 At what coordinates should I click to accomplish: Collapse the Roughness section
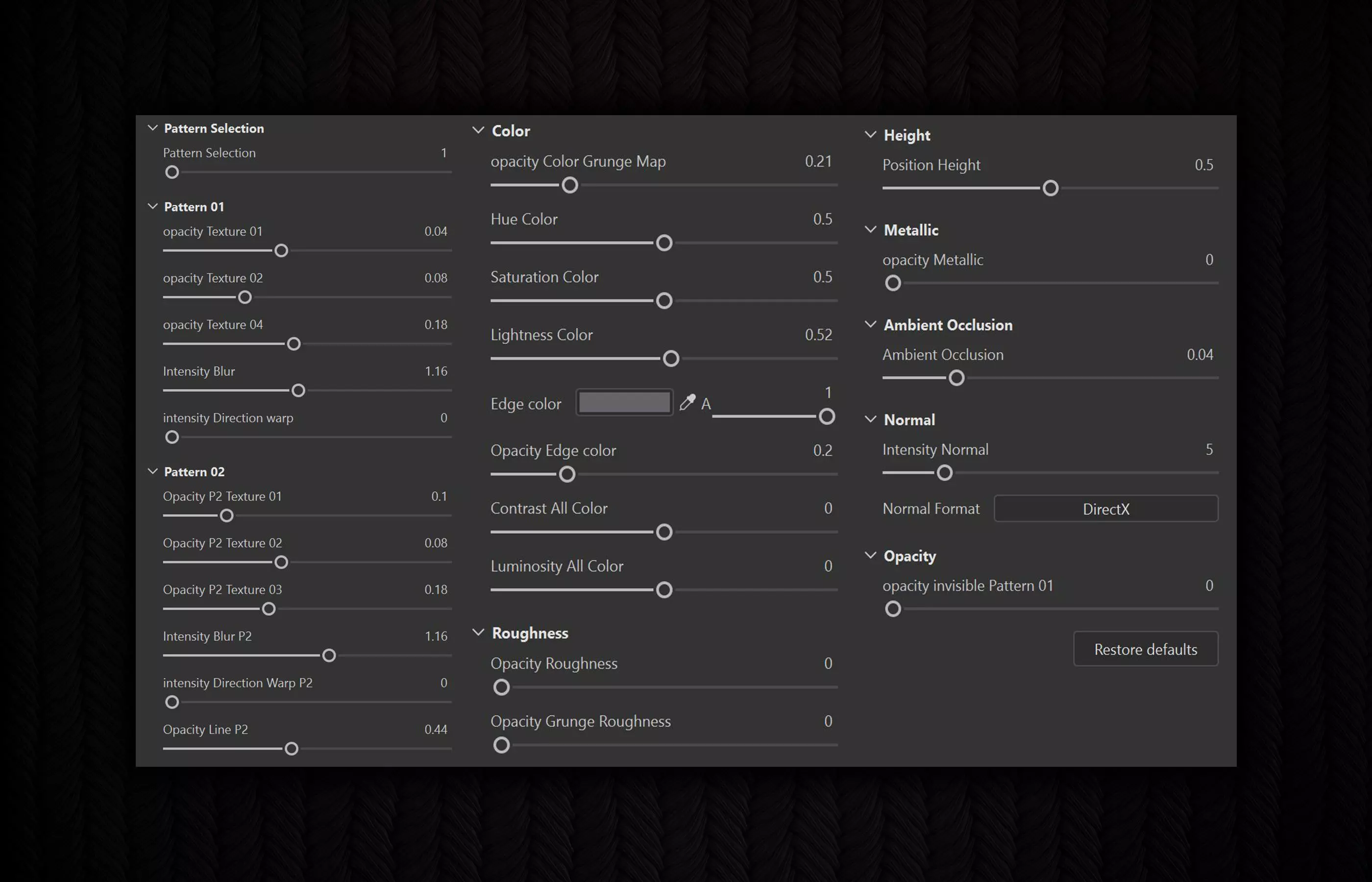pyautogui.click(x=478, y=632)
